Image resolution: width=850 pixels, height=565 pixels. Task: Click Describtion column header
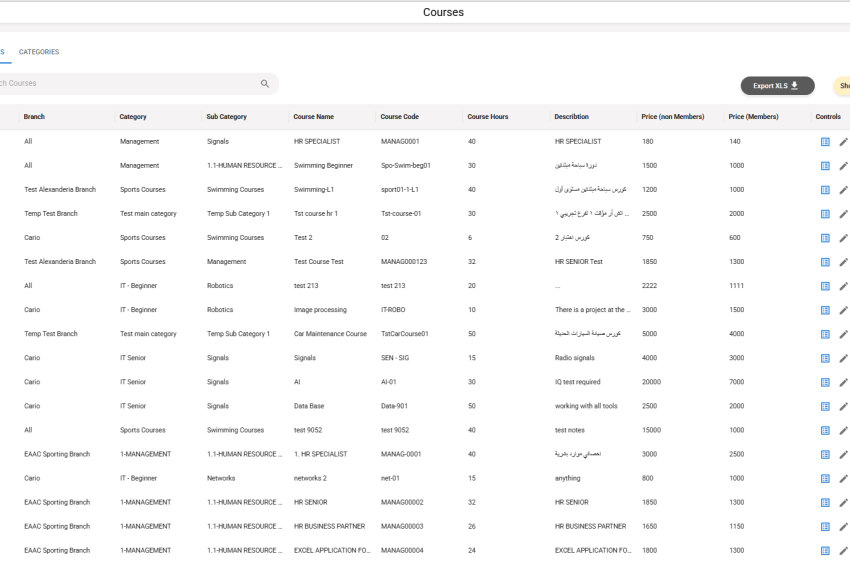pos(571,117)
